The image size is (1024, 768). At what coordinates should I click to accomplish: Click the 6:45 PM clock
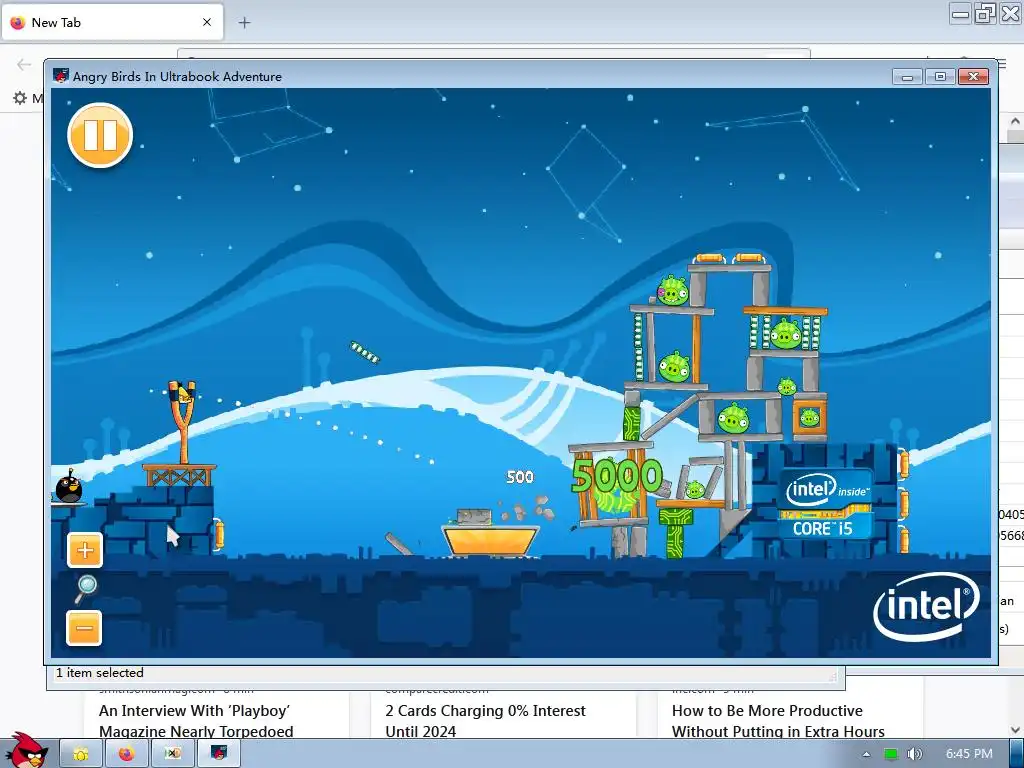969,754
